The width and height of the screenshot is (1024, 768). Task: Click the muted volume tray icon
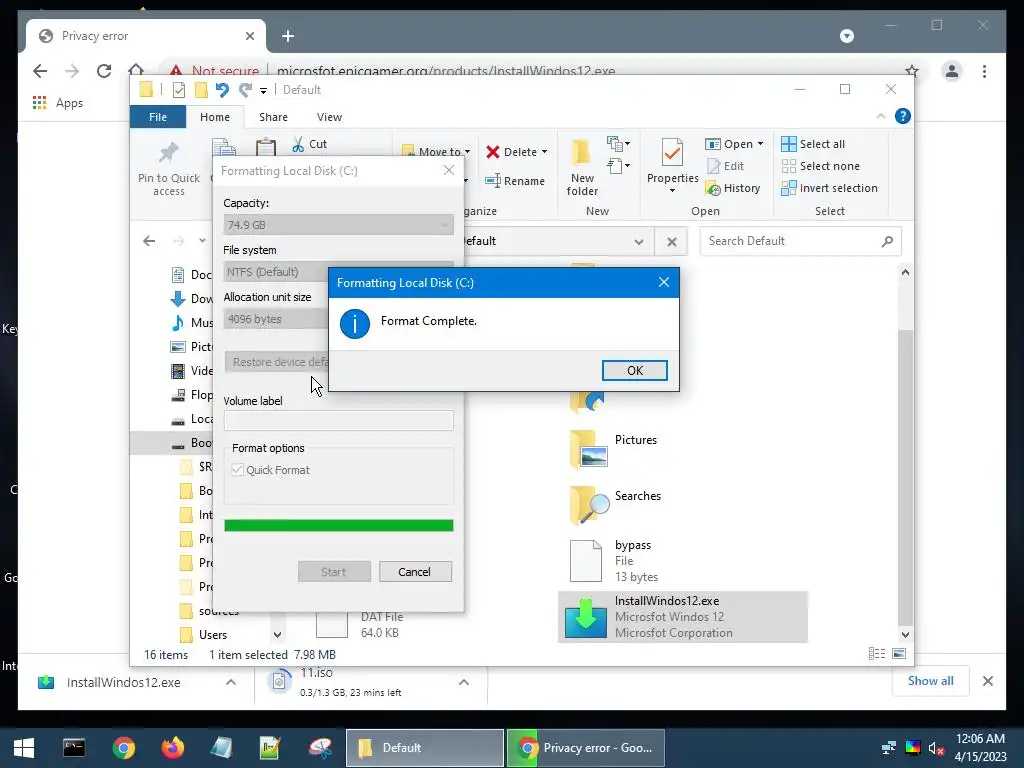pyautogui.click(x=936, y=748)
